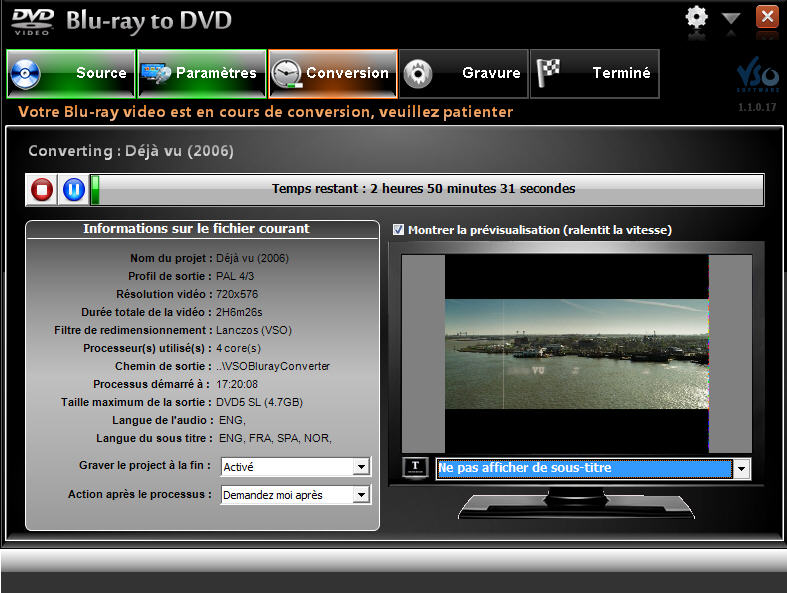Click the 720x576 resolution value
Image resolution: width=787 pixels, height=593 pixels.
(237, 294)
